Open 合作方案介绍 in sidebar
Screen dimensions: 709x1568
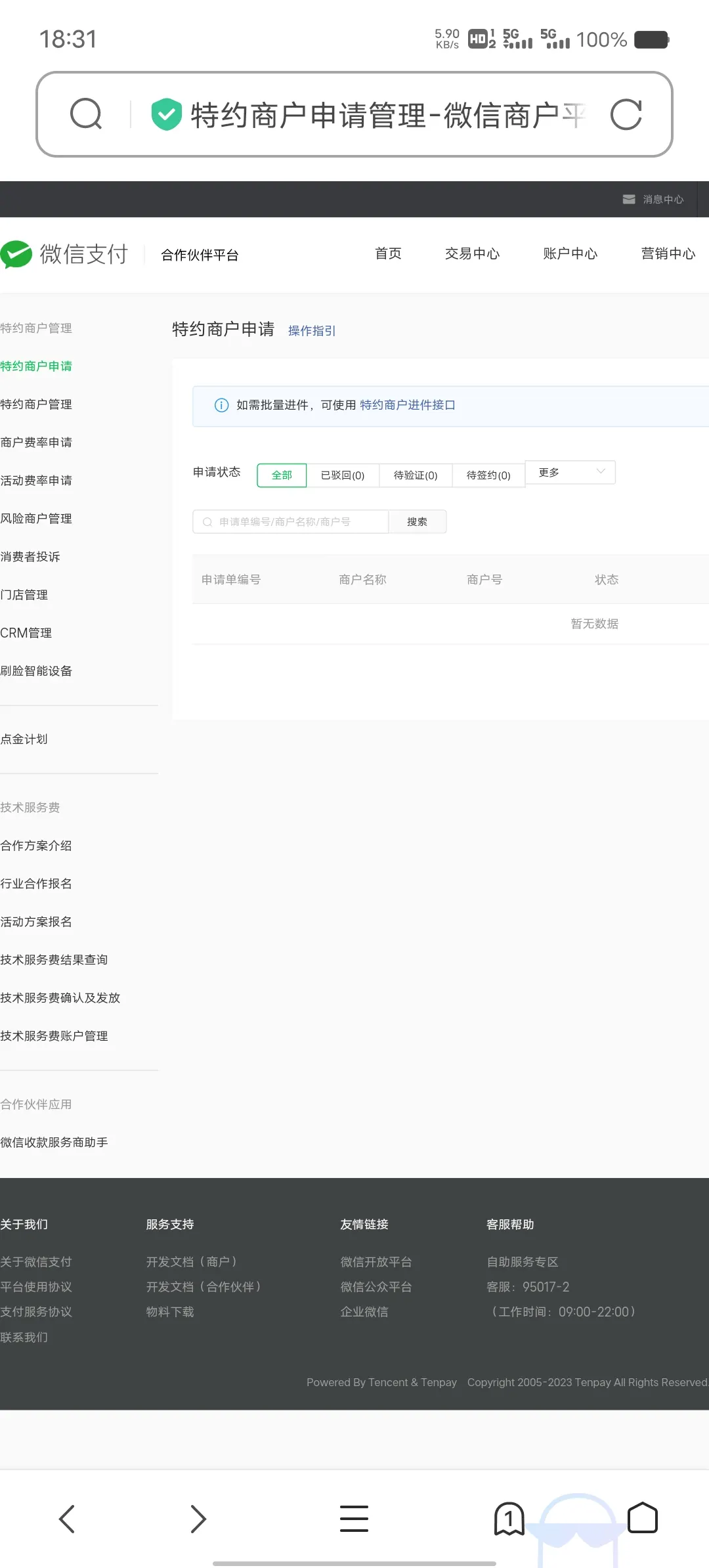[x=36, y=846]
